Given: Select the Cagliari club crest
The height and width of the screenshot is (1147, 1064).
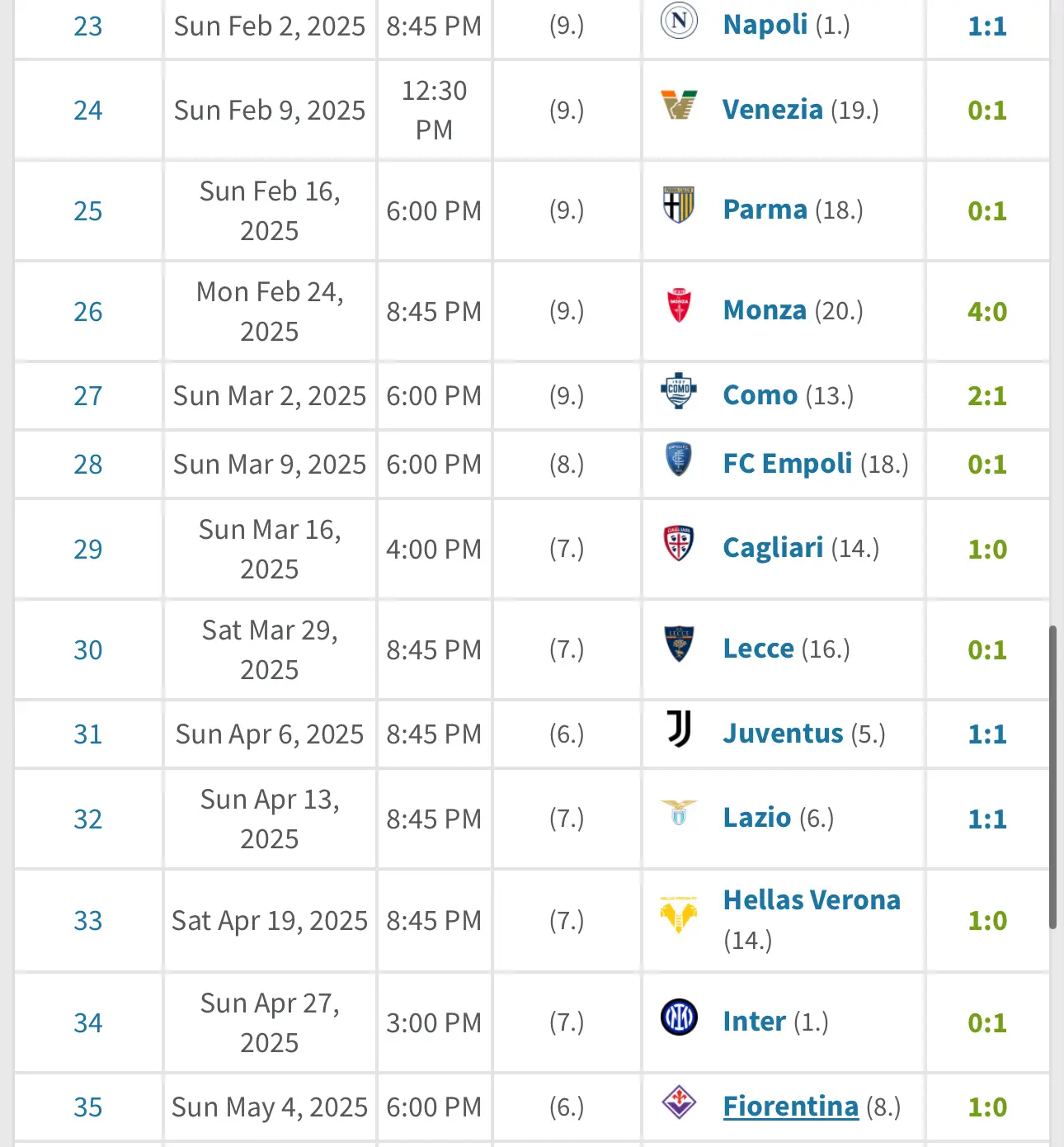Looking at the screenshot, I should point(679,543).
